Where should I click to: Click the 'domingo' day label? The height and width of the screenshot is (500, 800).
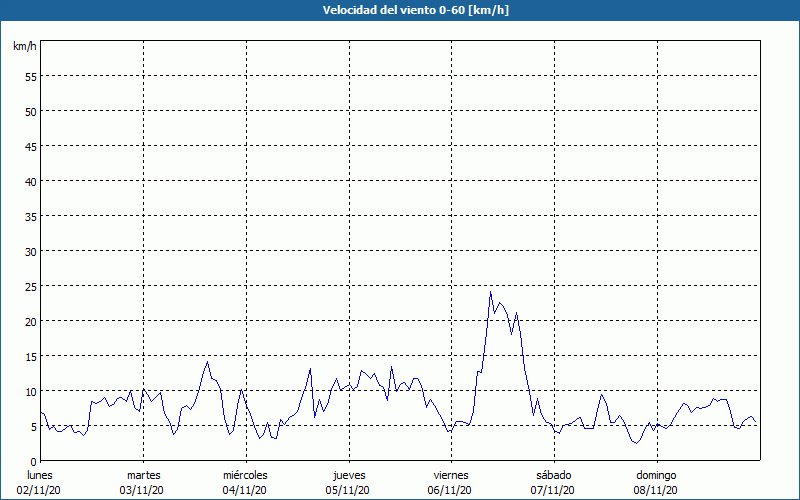coord(656,475)
